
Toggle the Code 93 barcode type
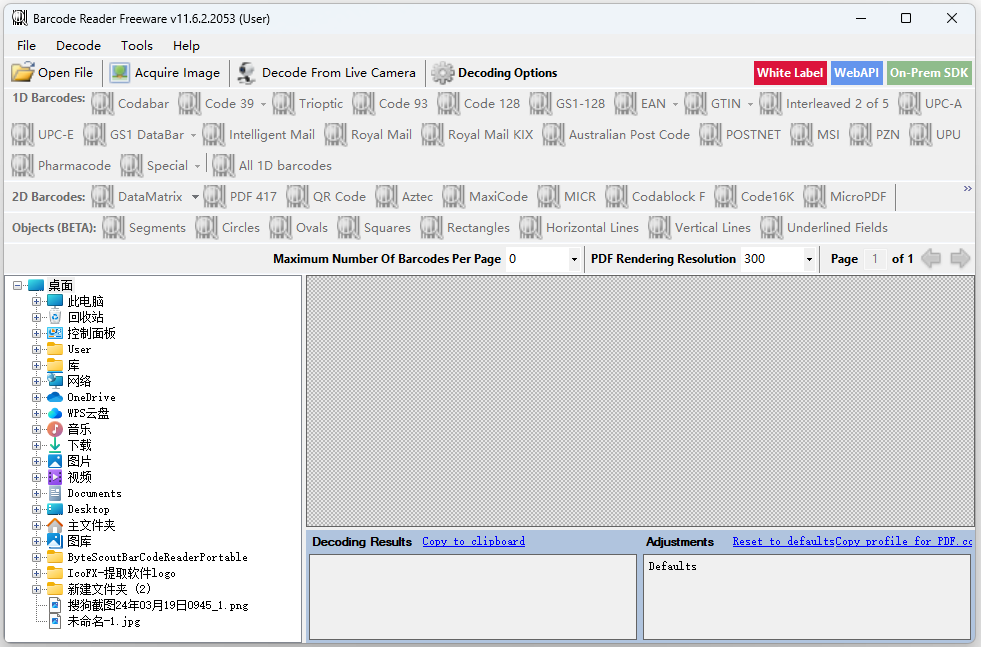(390, 103)
